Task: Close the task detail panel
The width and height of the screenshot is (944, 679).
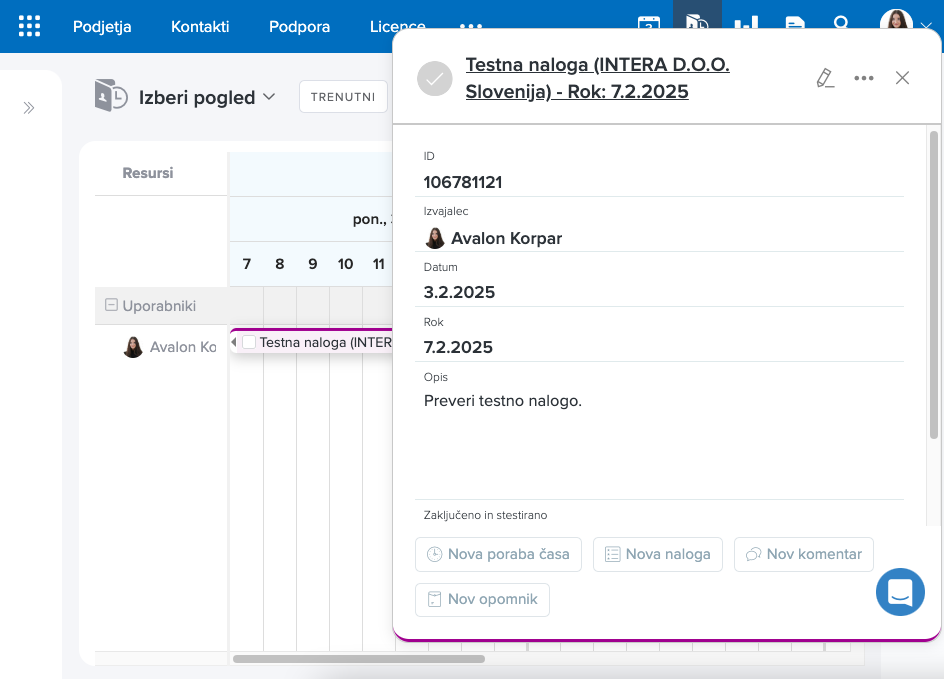Action: 902,78
